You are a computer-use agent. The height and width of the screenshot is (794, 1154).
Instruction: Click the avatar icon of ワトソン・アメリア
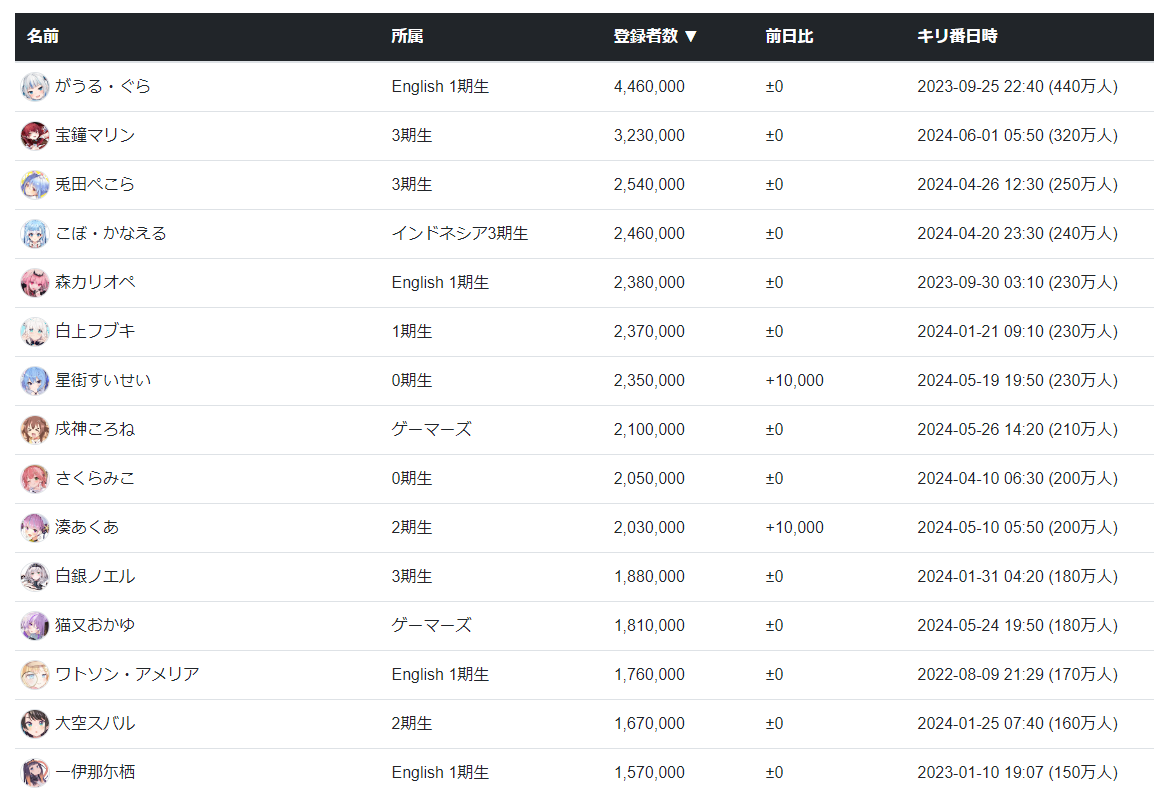click(x=35, y=675)
